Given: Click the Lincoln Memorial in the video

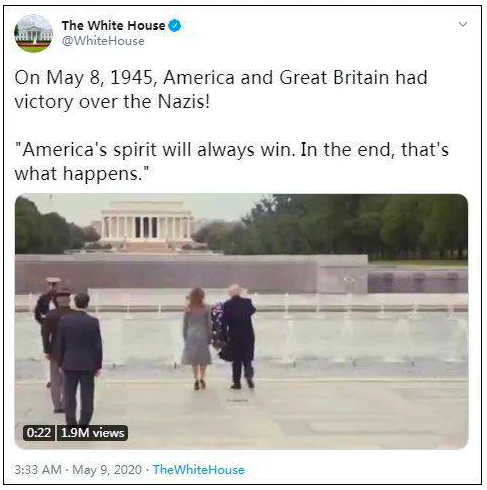Looking at the screenshot, I should (x=147, y=224).
